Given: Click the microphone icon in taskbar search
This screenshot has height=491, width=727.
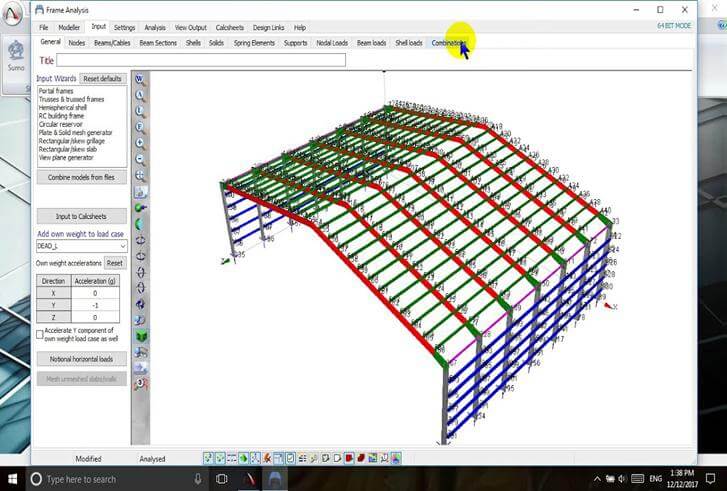Looking at the screenshot, I should (197, 479).
